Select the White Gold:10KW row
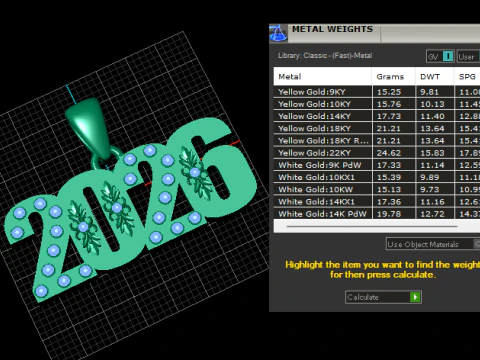Image resolution: width=480 pixels, height=360 pixels. [377, 189]
